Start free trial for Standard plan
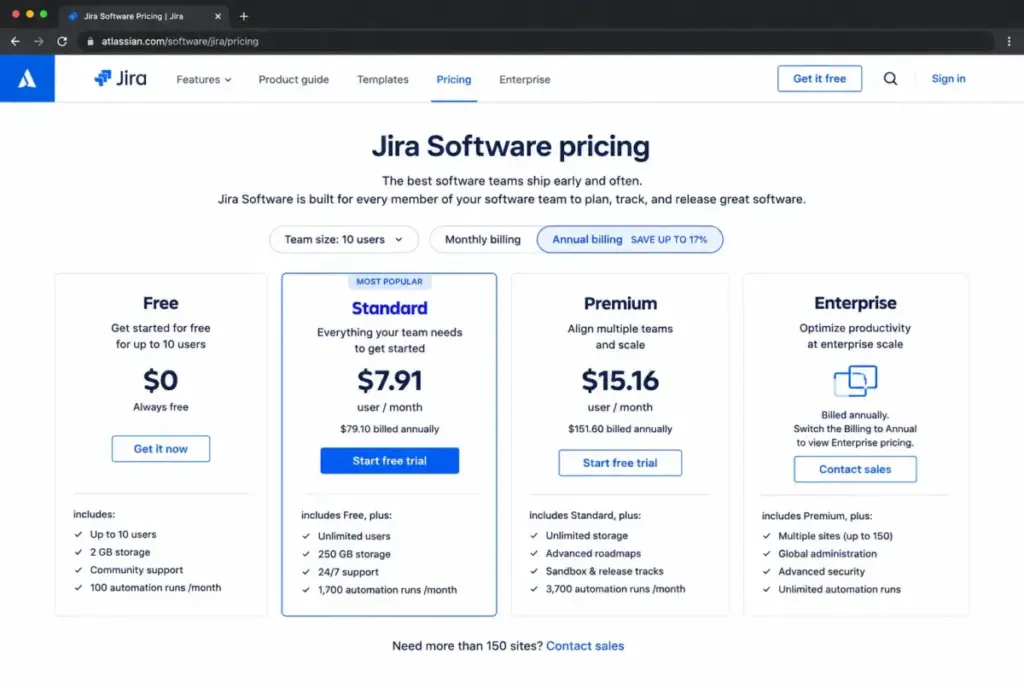The image size is (1024, 683). (x=389, y=460)
